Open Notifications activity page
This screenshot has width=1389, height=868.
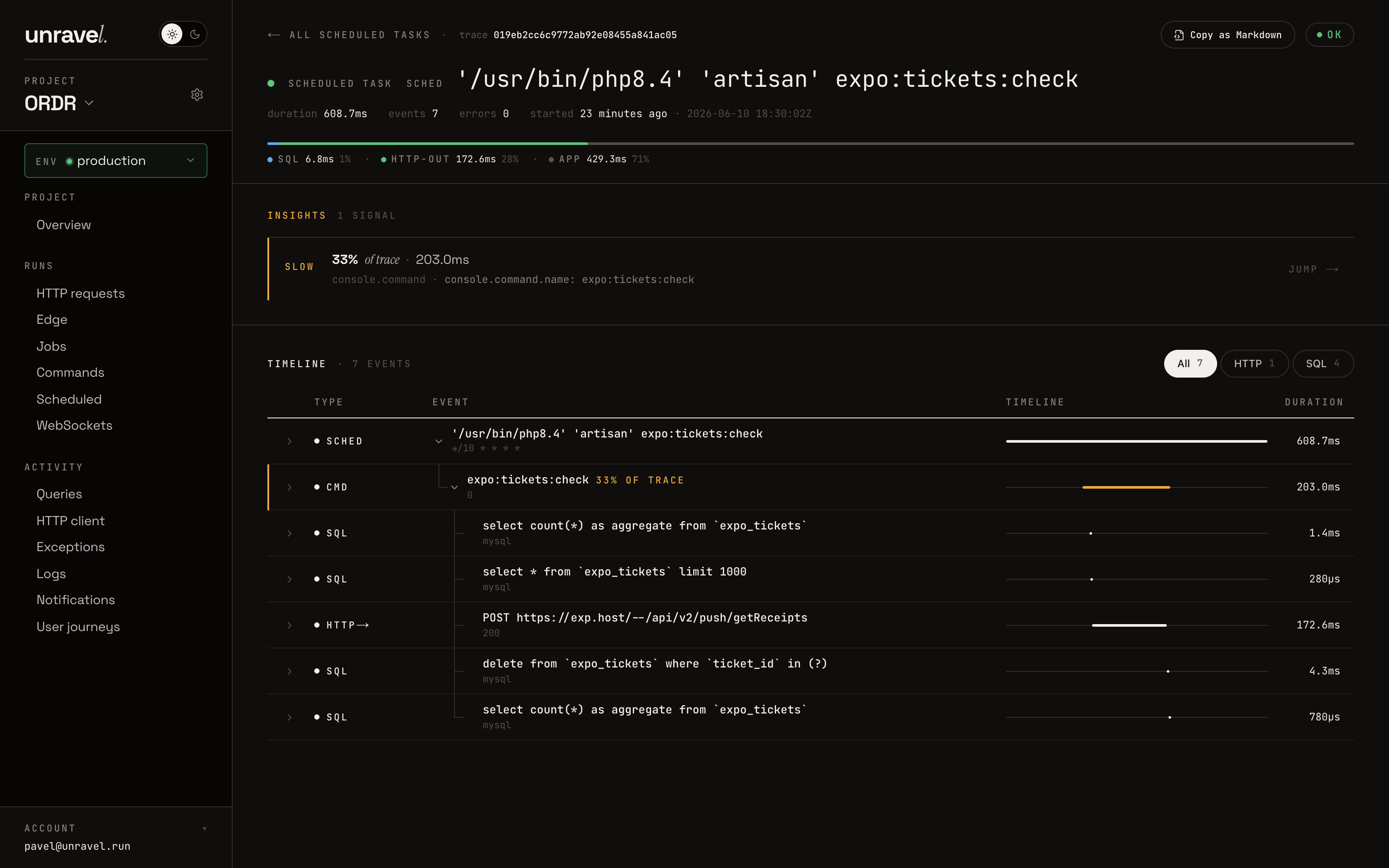[x=75, y=600]
